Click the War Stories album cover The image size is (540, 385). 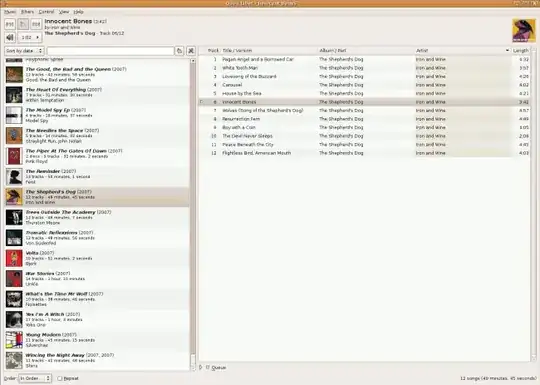tap(14, 279)
